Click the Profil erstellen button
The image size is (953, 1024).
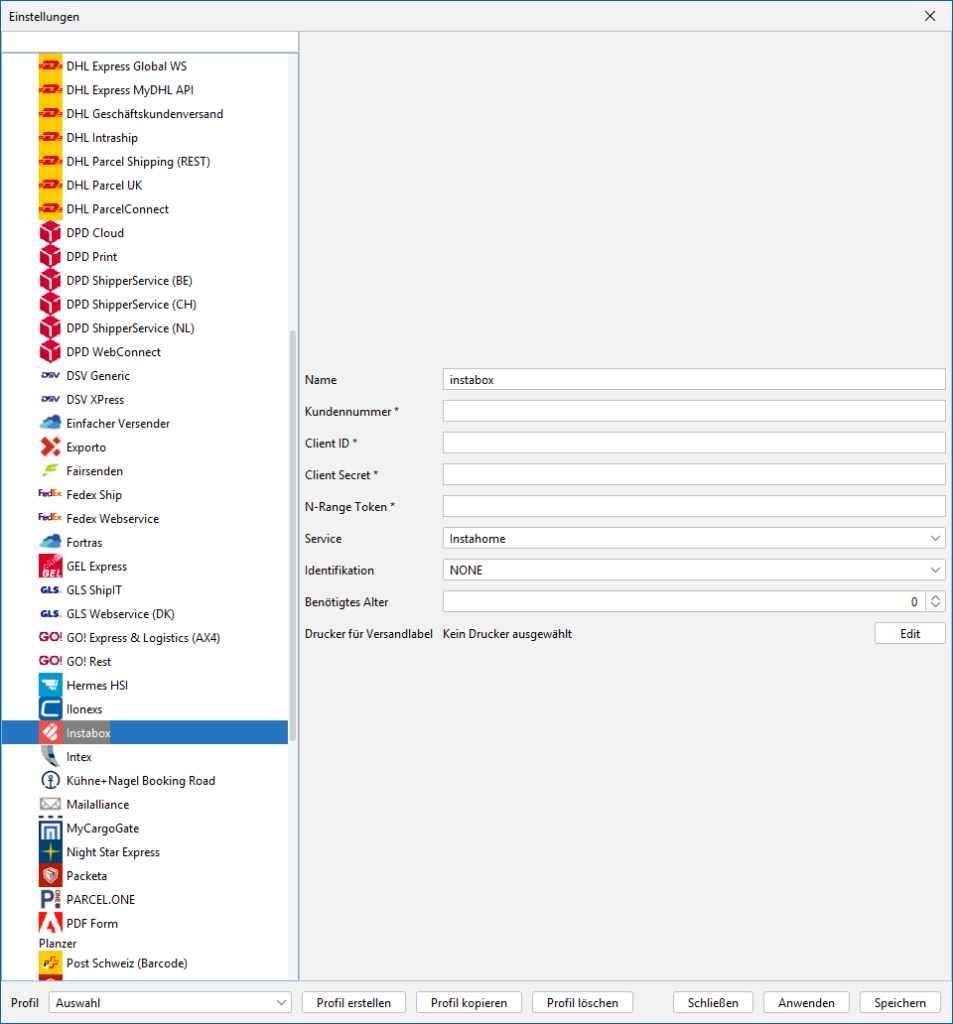tap(353, 1002)
